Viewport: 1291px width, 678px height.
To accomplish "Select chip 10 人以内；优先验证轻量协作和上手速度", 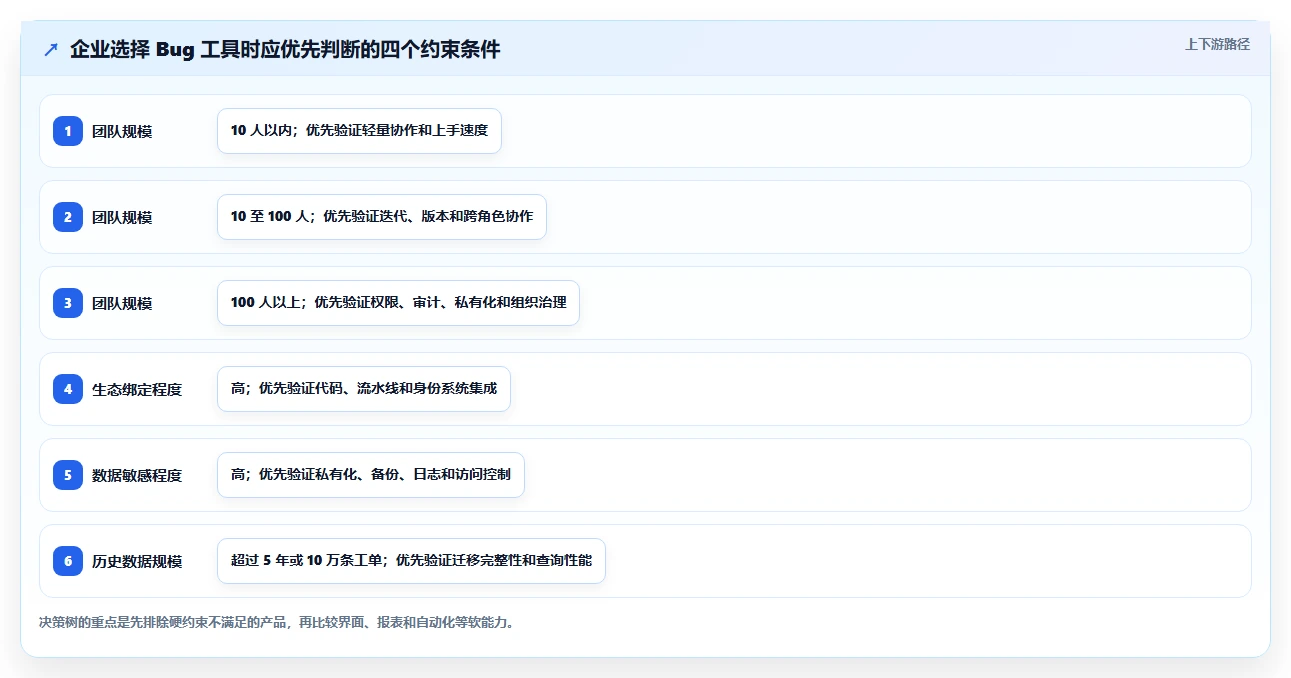I will pyautogui.click(x=359, y=131).
